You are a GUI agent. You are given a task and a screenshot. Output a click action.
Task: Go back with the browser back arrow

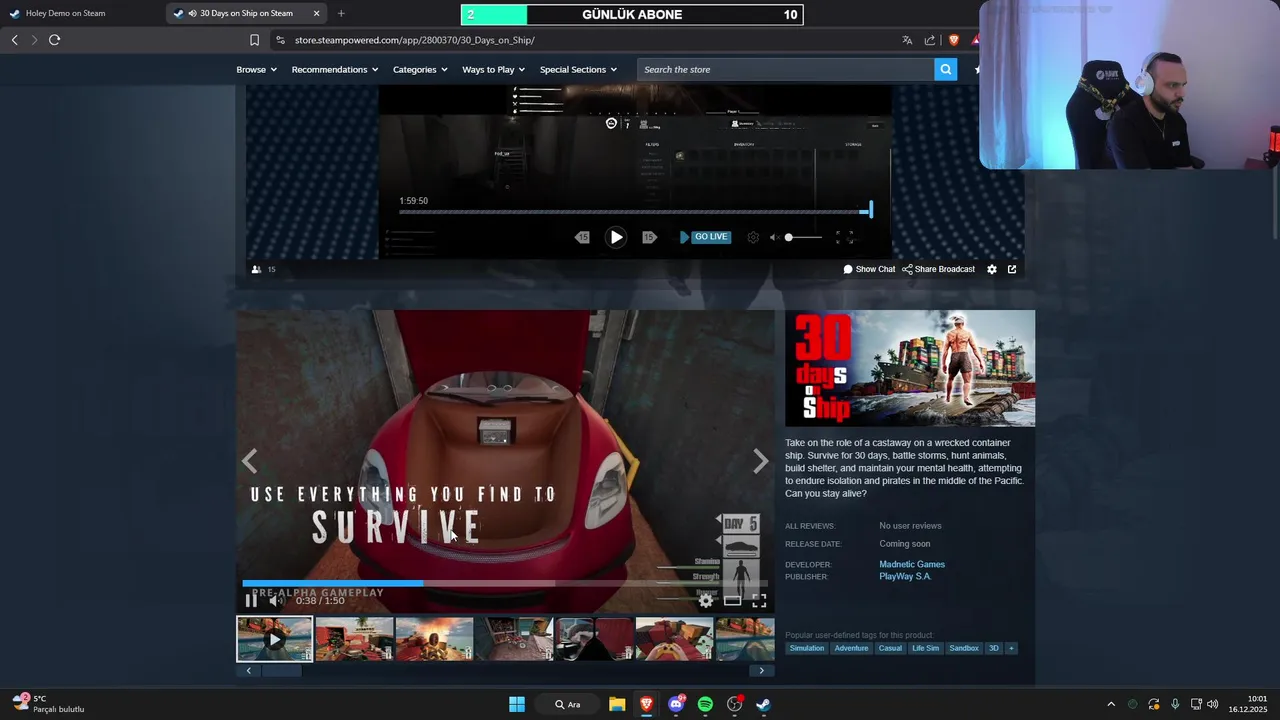(14, 40)
